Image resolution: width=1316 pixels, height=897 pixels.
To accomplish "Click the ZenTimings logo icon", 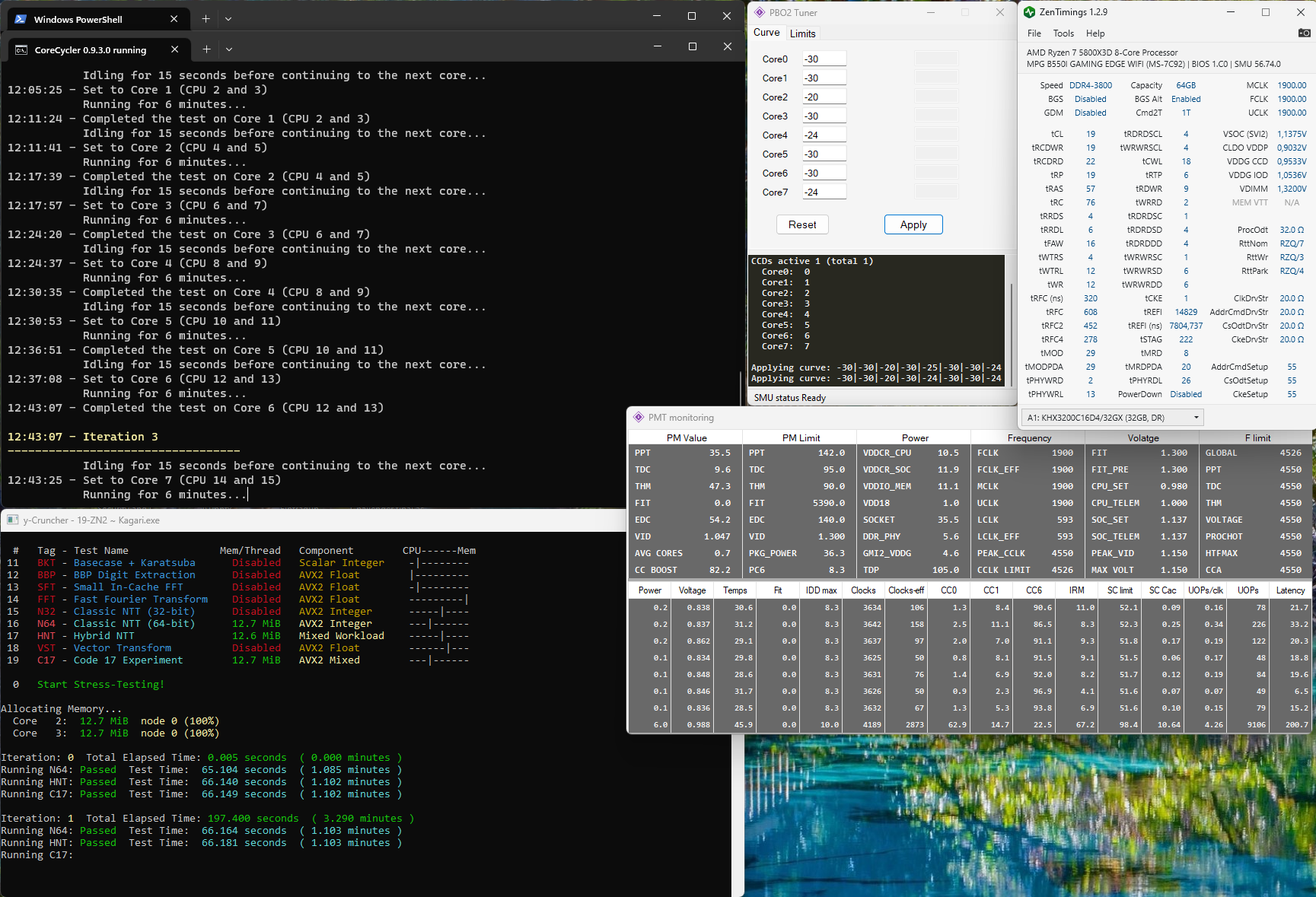I will pos(1029,12).
